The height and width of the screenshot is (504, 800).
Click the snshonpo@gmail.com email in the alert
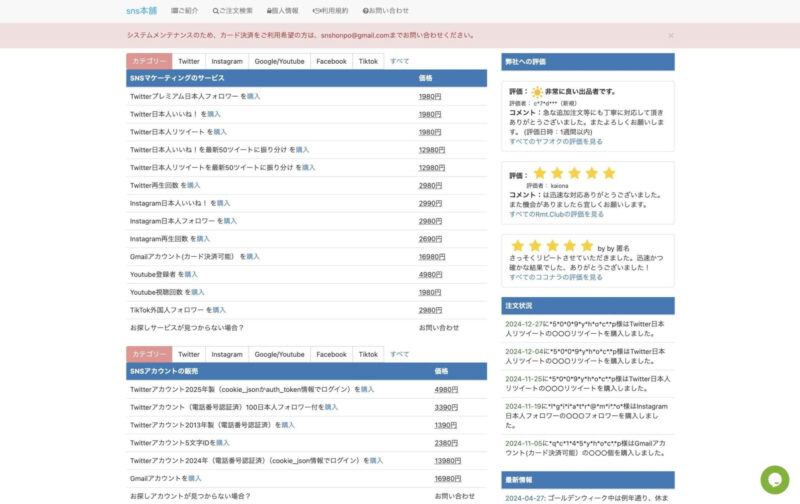(355, 36)
